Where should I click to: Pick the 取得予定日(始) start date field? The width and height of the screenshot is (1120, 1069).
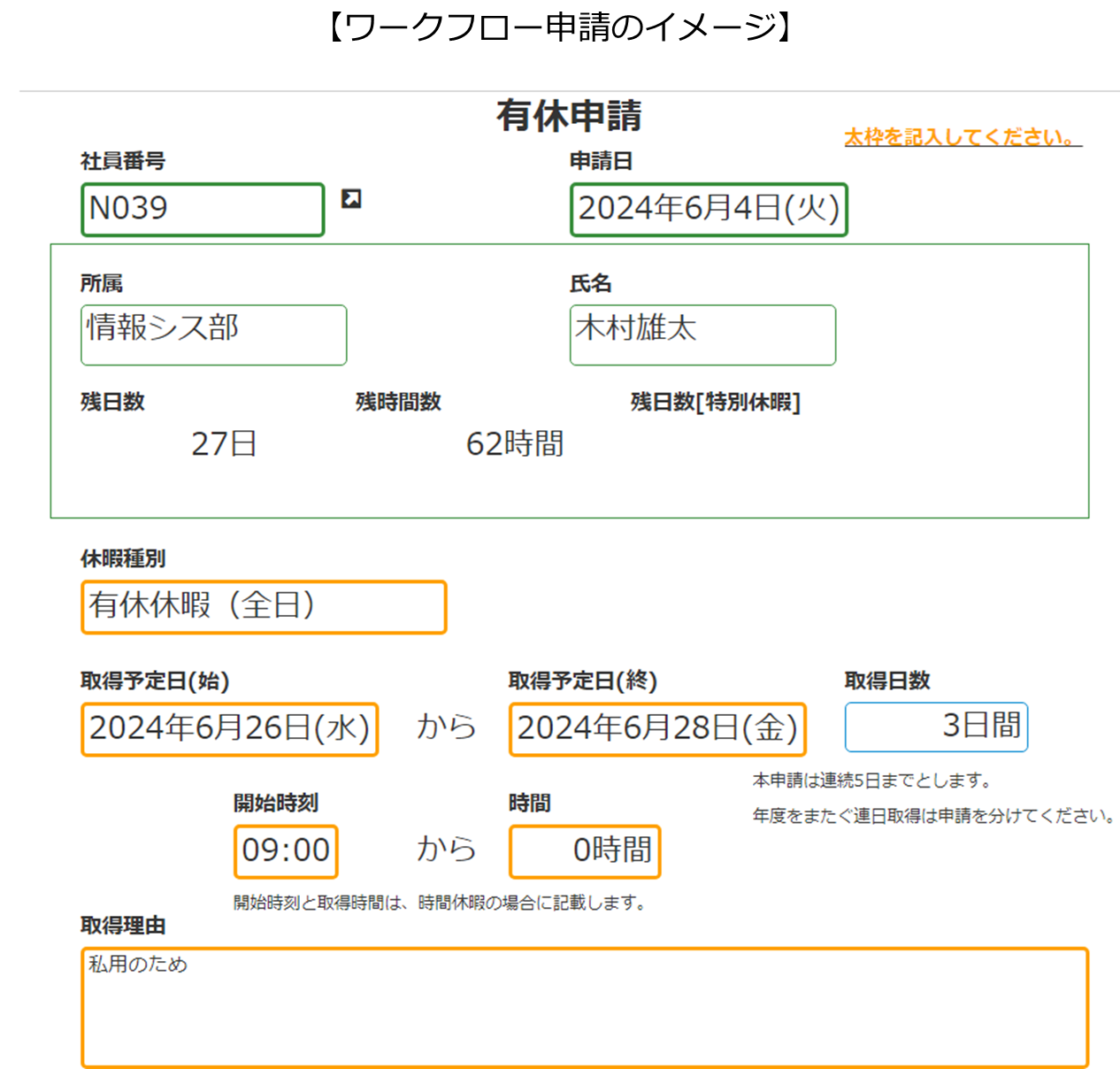pos(229,729)
